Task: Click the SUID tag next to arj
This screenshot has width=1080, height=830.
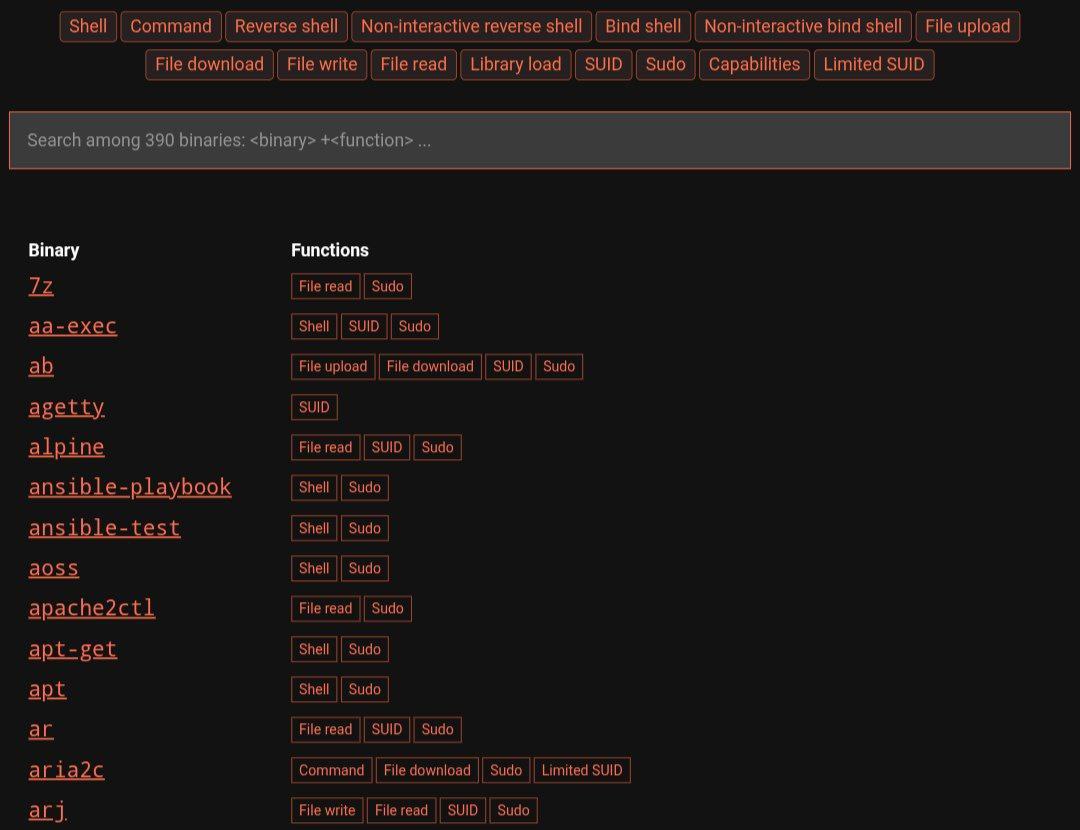Action: [462, 810]
